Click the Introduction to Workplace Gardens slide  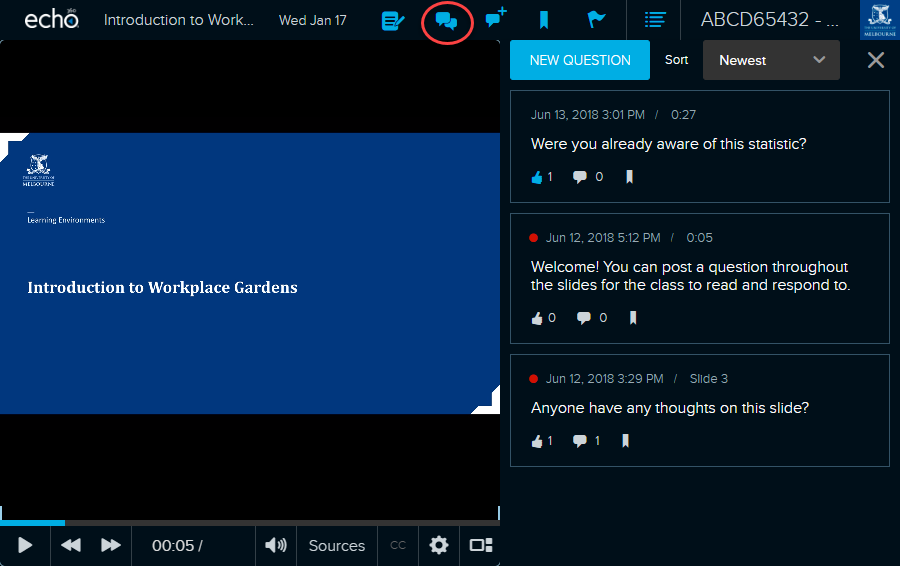(x=250, y=273)
